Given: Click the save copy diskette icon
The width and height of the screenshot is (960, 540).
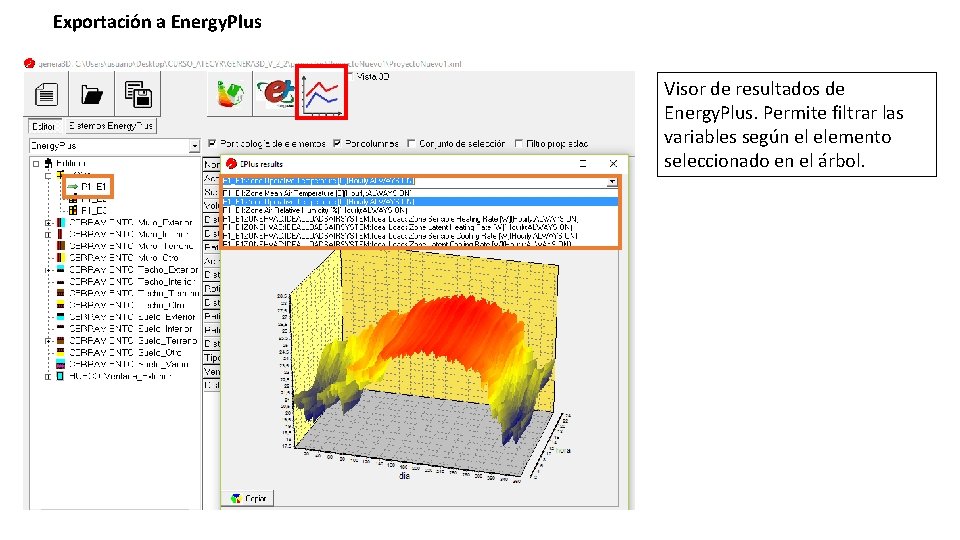Looking at the screenshot, I should click(138, 94).
